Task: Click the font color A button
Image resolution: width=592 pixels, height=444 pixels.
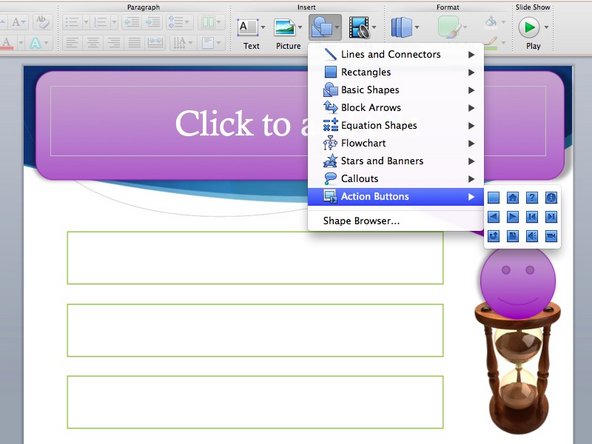Action: pyautogui.click(x=7, y=43)
